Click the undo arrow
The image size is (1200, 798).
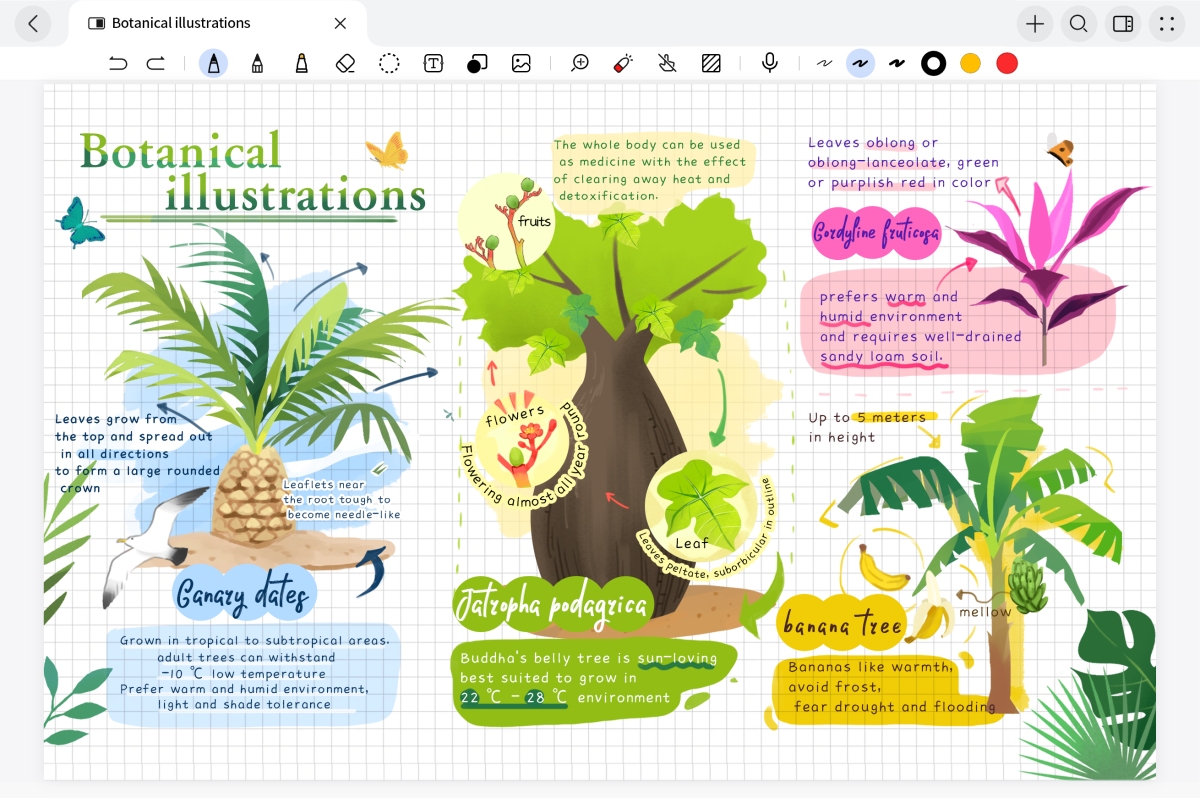point(118,64)
